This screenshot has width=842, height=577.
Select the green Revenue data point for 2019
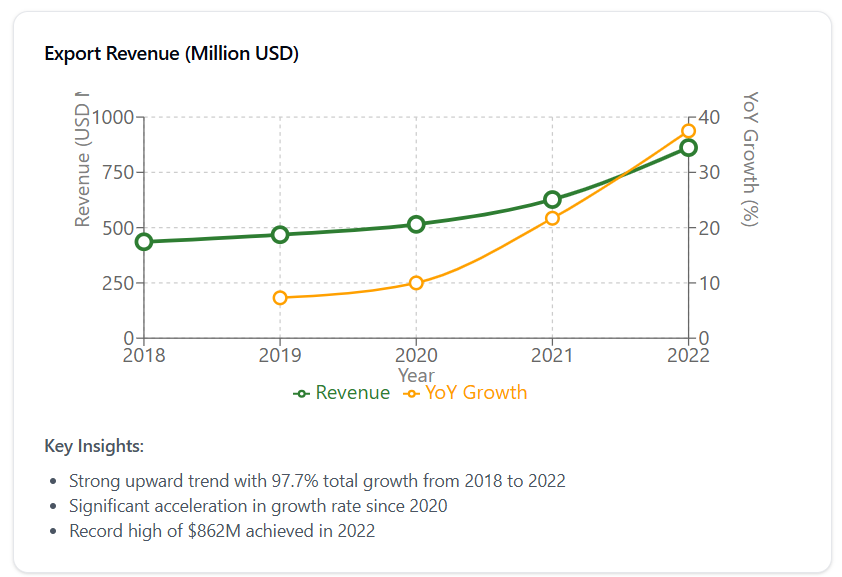point(280,235)
